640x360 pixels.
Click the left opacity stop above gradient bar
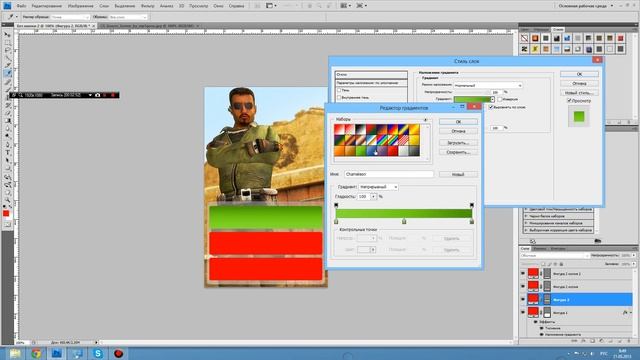pos(336,205)
